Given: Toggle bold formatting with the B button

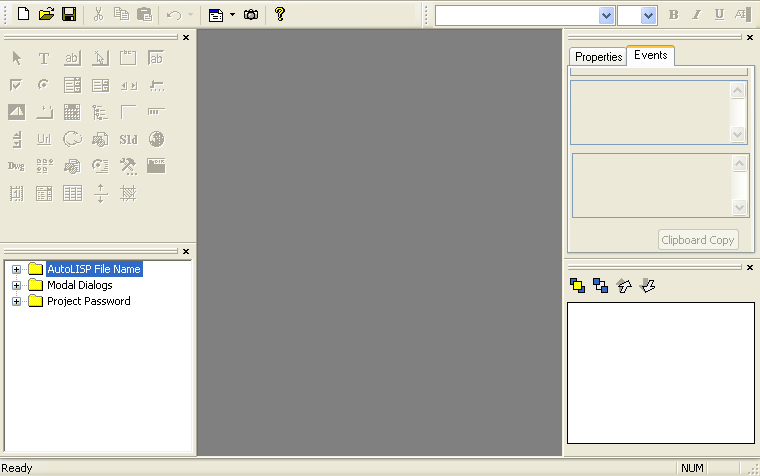Looking at the screenshot, I should (x=673, y=15).
